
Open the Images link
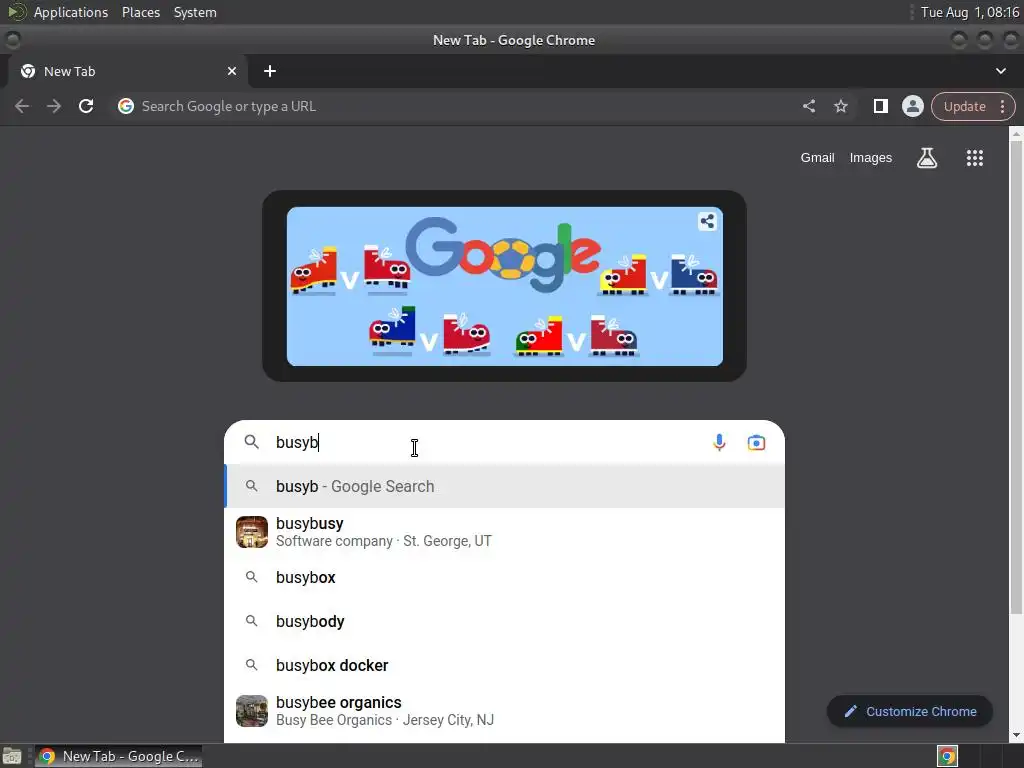point(871,158)
